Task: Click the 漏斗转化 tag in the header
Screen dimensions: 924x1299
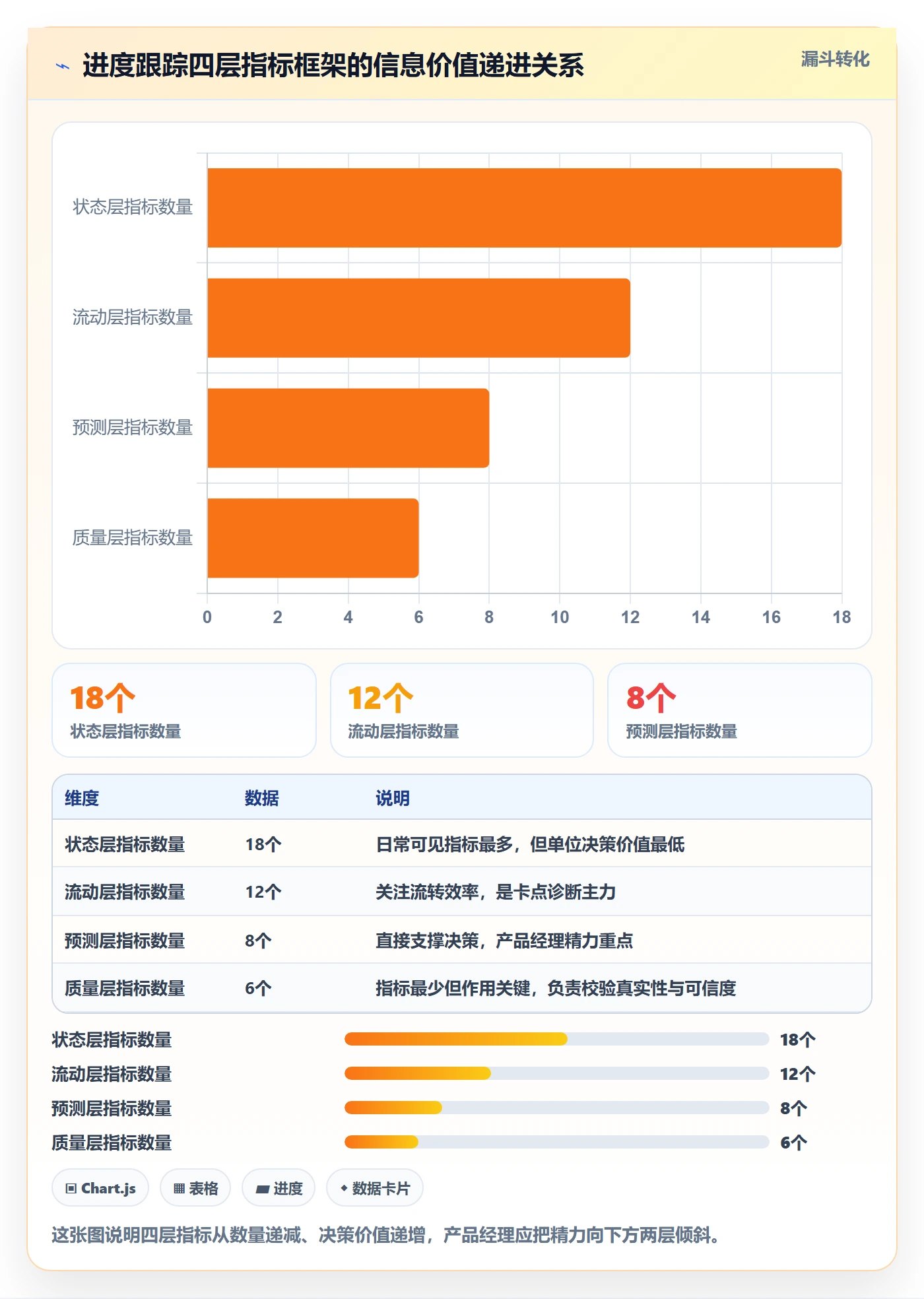Action: (x=835, y=59)
